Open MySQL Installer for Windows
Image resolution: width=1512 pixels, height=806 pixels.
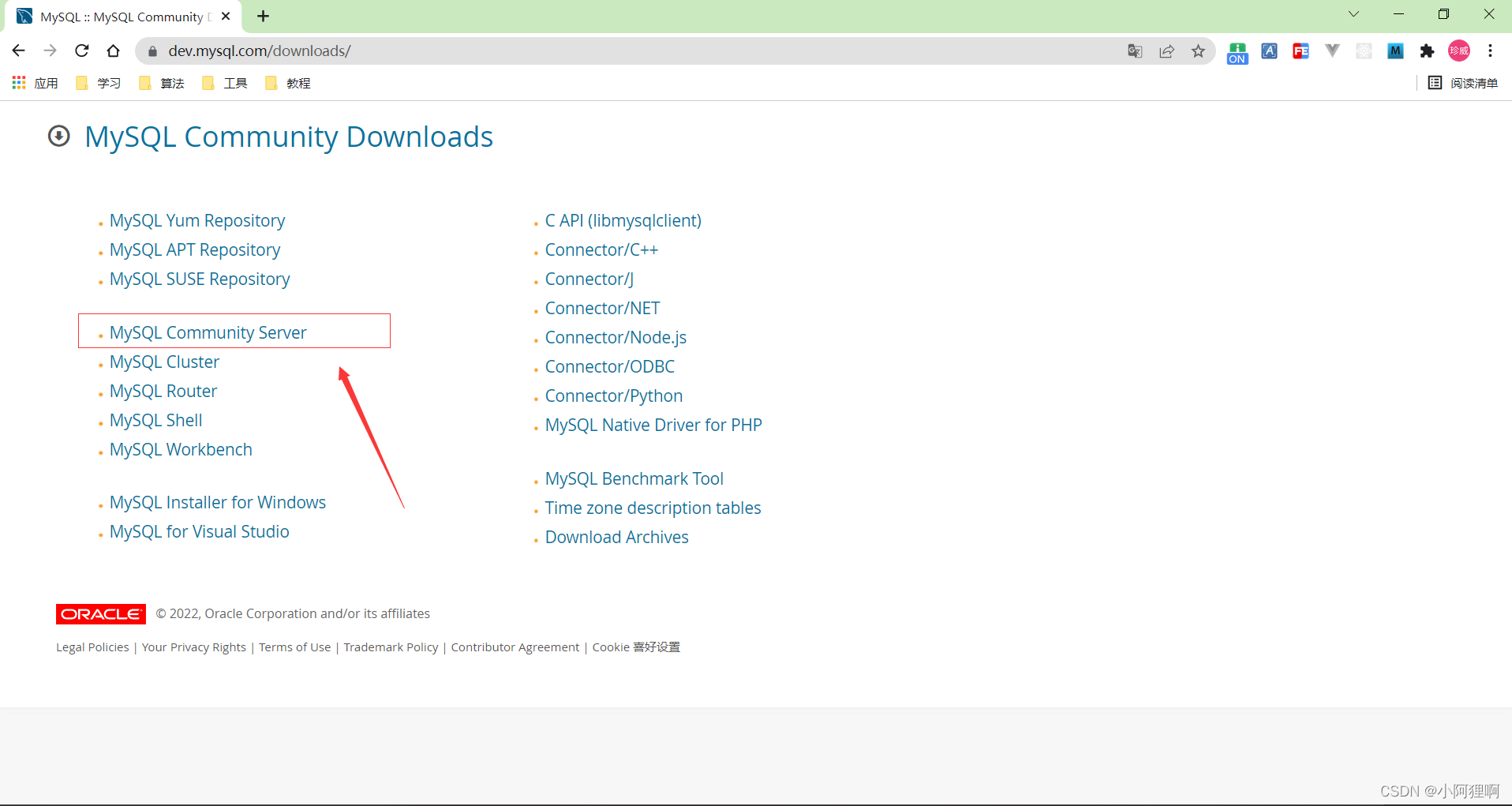coord(218,503)
